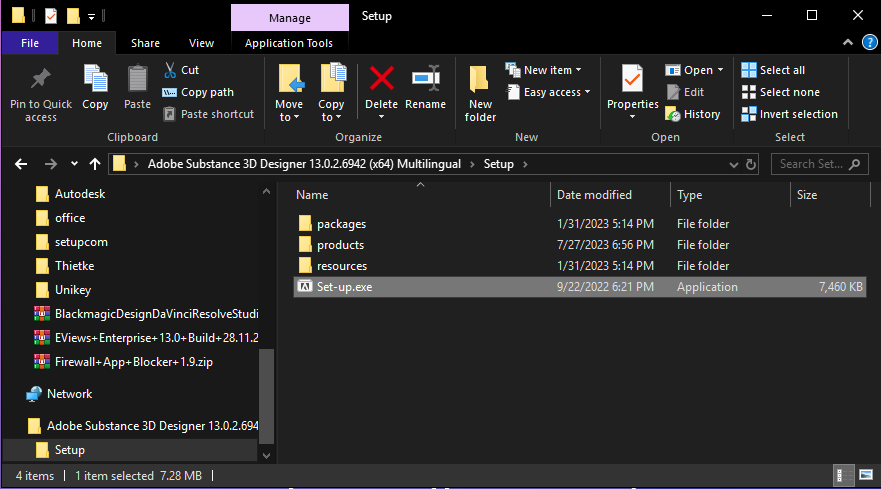Switch to the Home tab
Screen dimensions: 881x489
pyautogui.click(x=87, y=43)
